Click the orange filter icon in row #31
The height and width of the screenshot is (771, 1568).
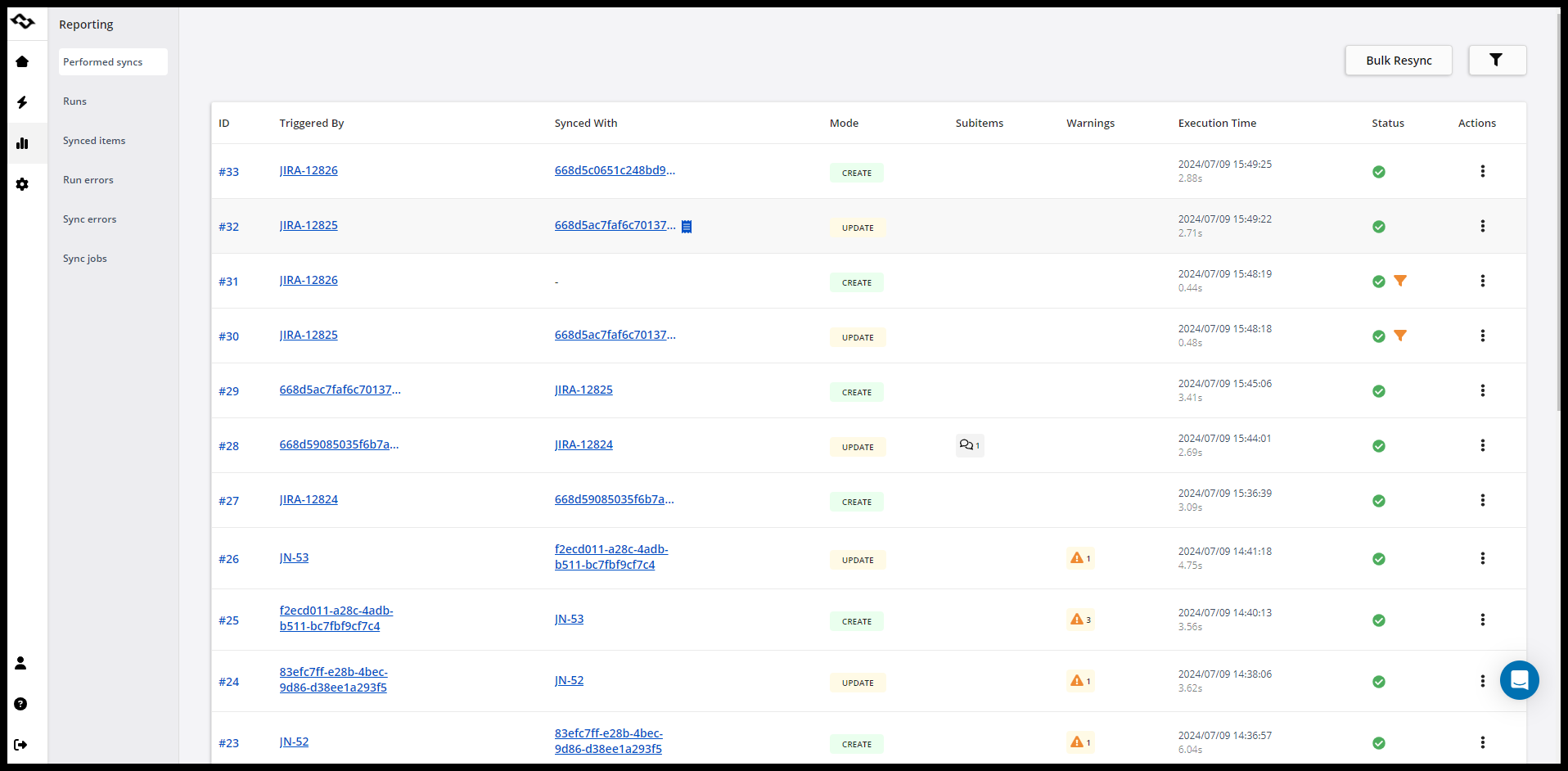(1400, 281)
